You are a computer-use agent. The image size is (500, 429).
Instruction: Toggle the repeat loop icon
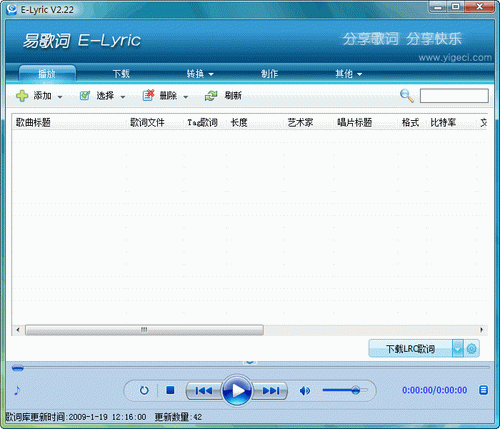(x=144, y=390)
